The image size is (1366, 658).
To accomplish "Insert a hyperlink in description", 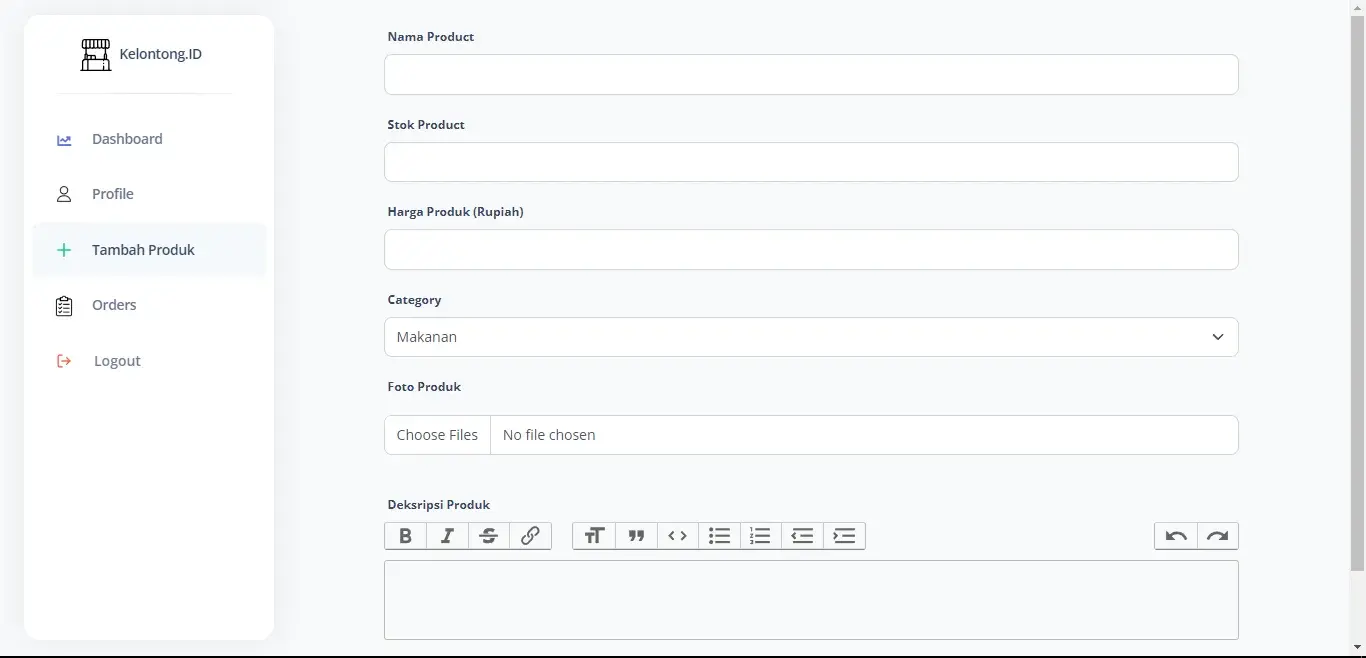I will [530, 536].
